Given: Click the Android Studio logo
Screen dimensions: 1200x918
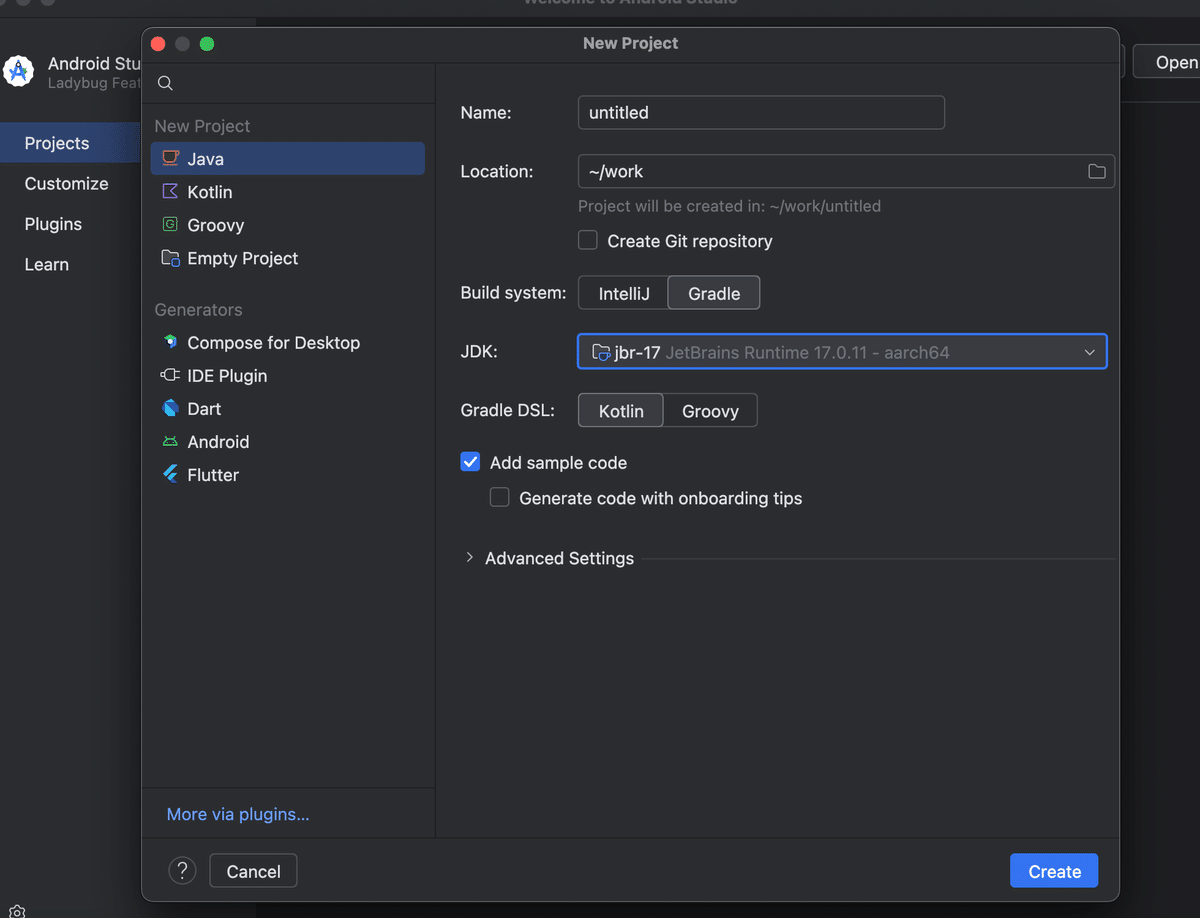Looking at the screenshot, I should 18,71.
